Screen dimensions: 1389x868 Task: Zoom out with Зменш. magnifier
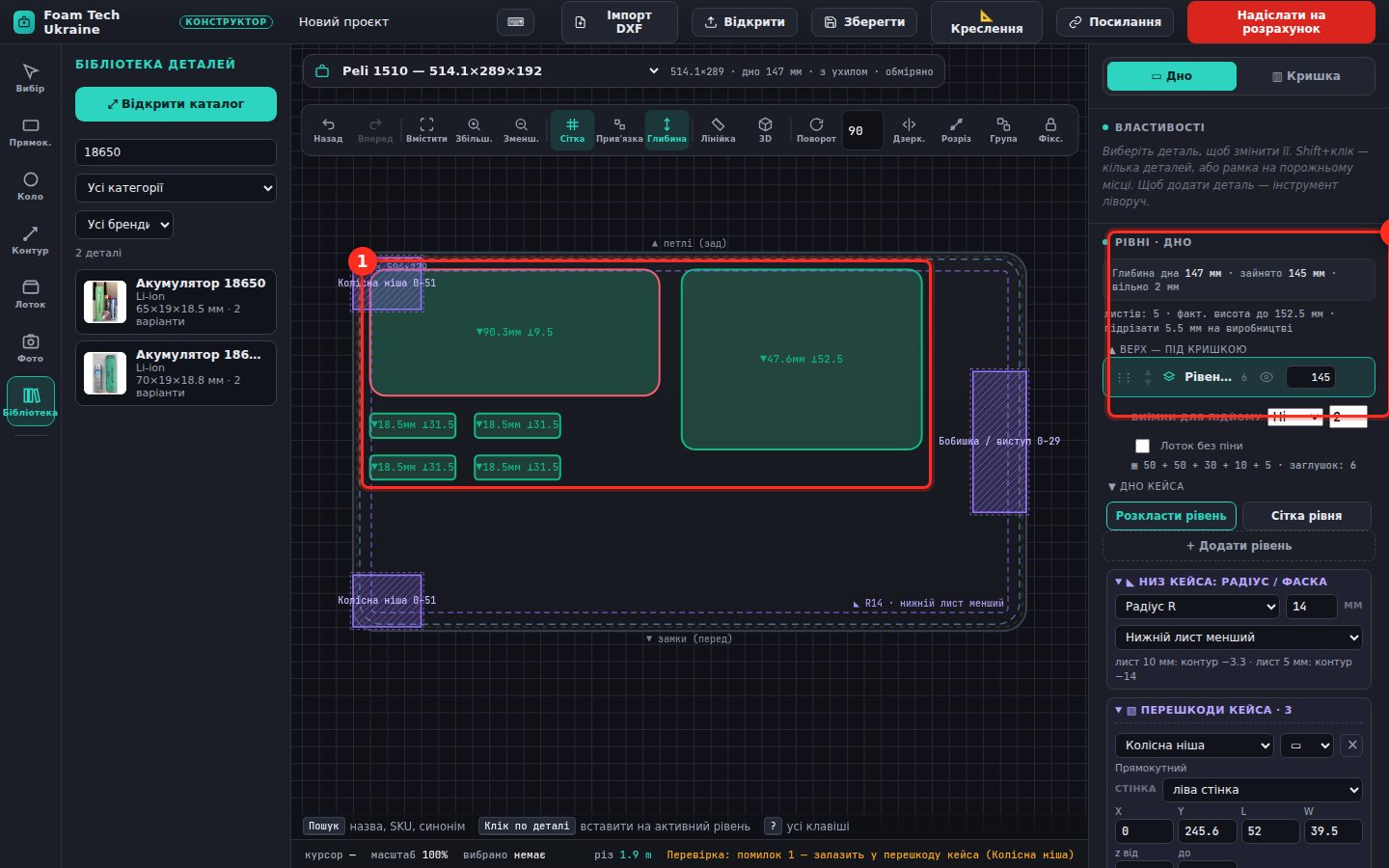pyautogui.click(x=521, y=130)
